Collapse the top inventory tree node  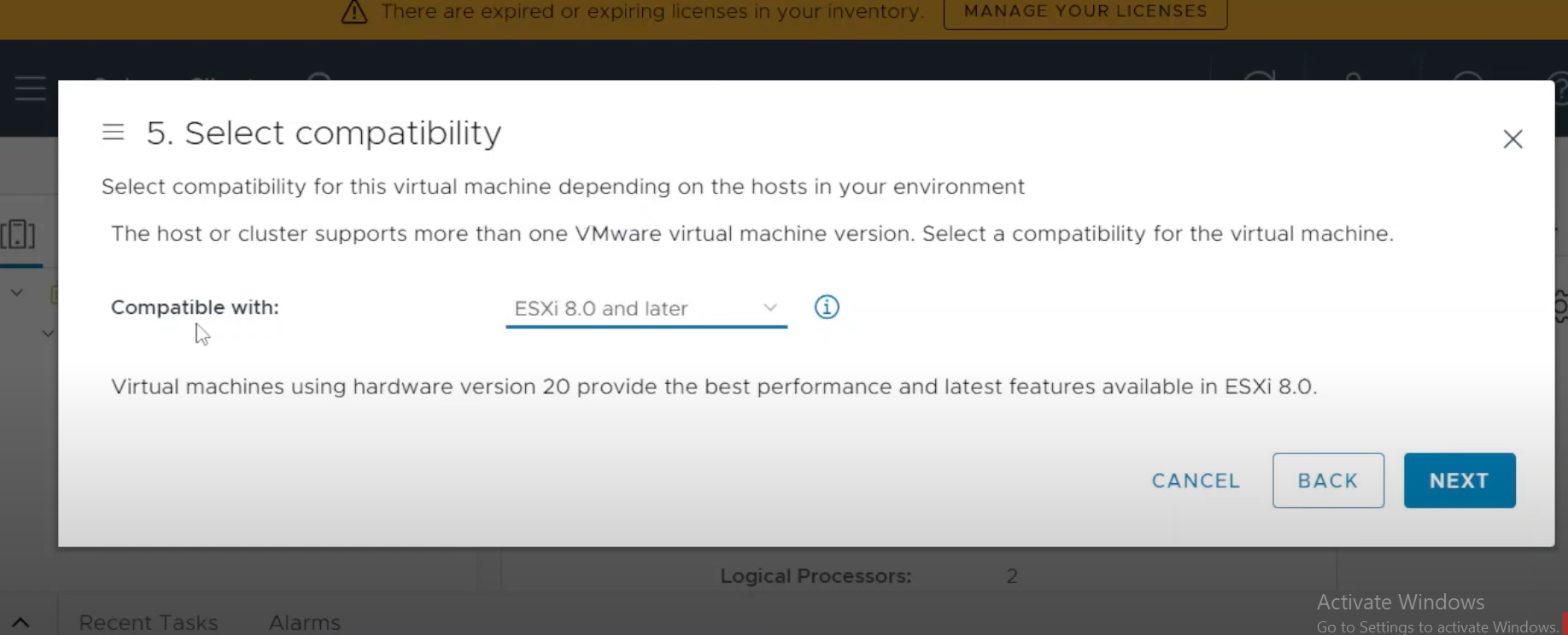pos(16,293)
